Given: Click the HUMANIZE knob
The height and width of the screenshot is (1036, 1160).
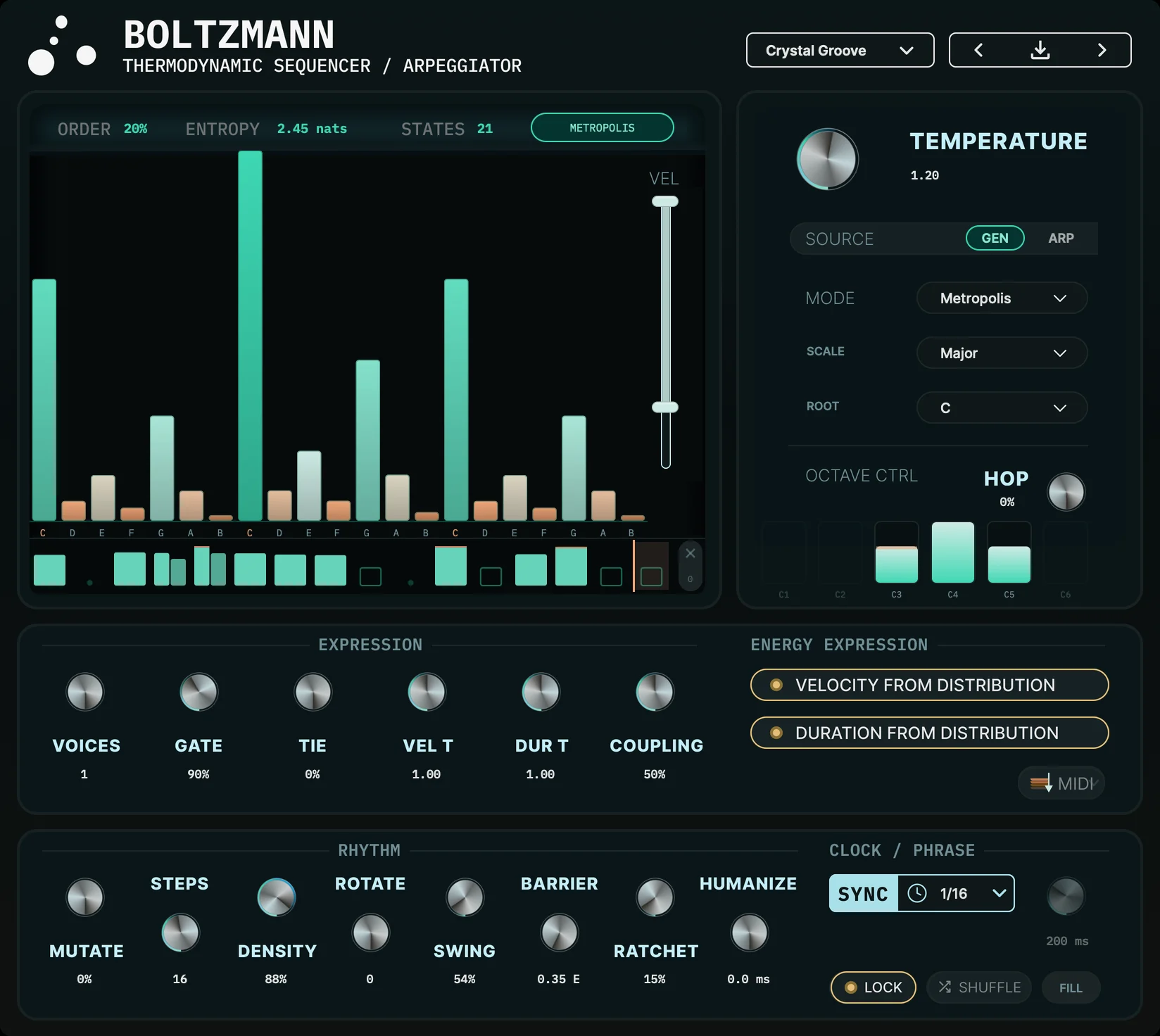Looking at the screenshot, I should (x=750, y=933).
